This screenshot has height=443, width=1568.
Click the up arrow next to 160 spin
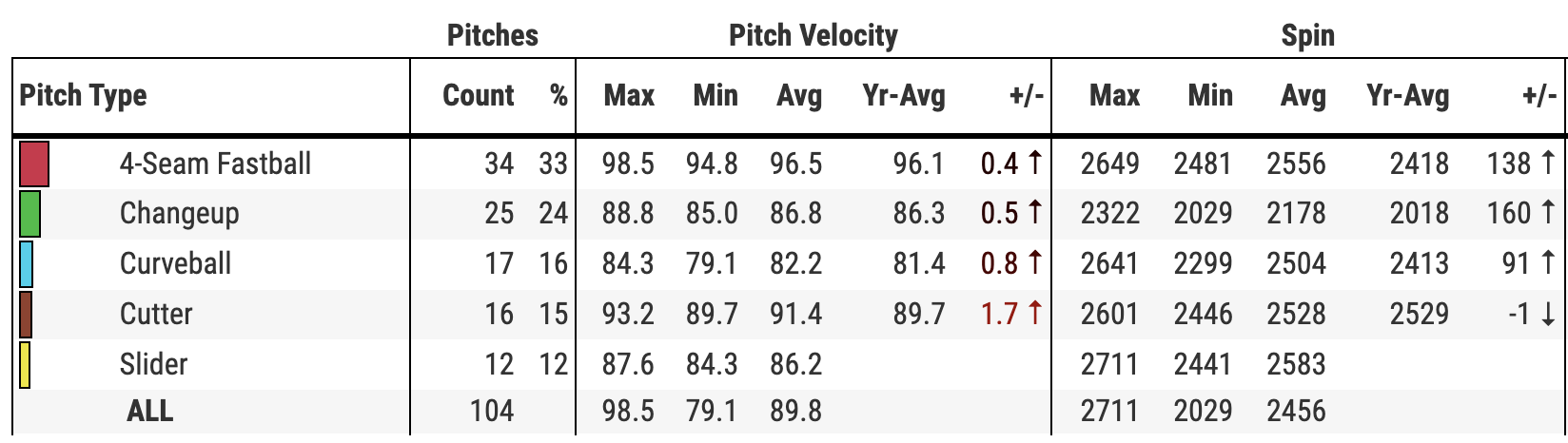click(1548, 214)
